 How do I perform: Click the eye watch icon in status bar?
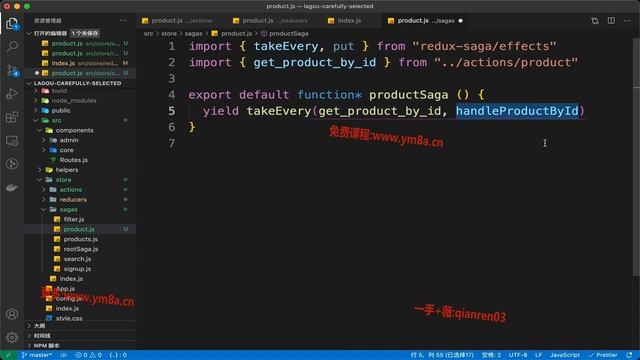(x=64, y=355)
